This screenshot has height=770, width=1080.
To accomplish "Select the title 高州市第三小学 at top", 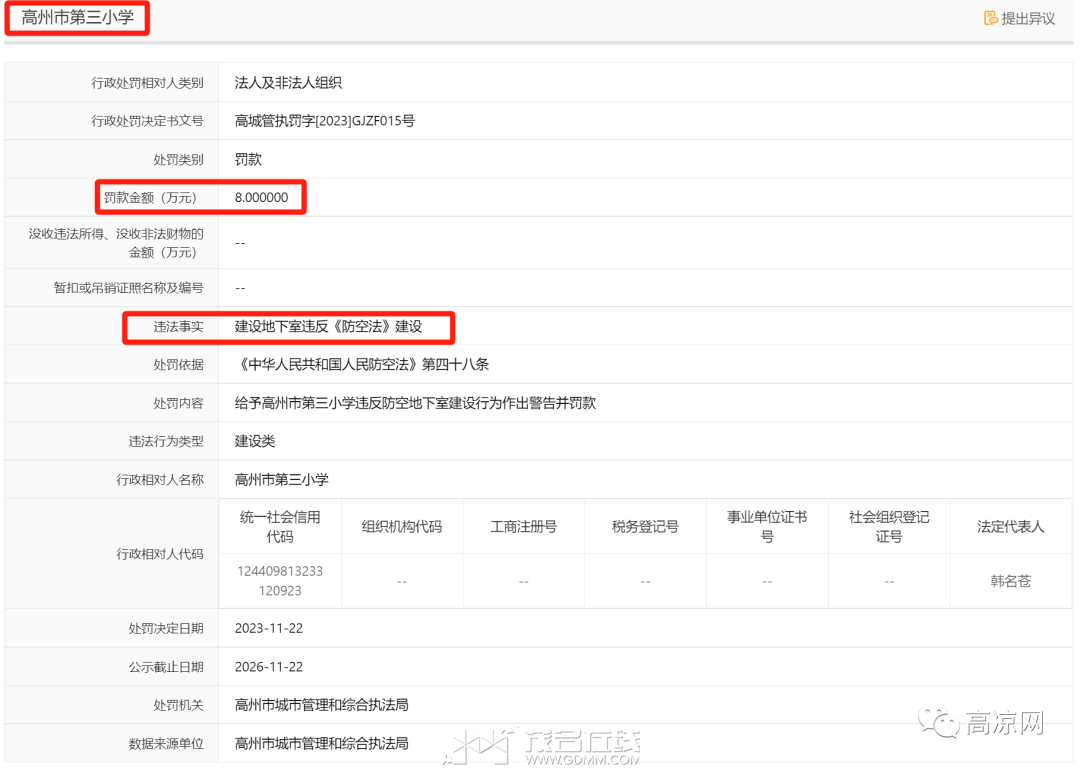I will 78,17.
